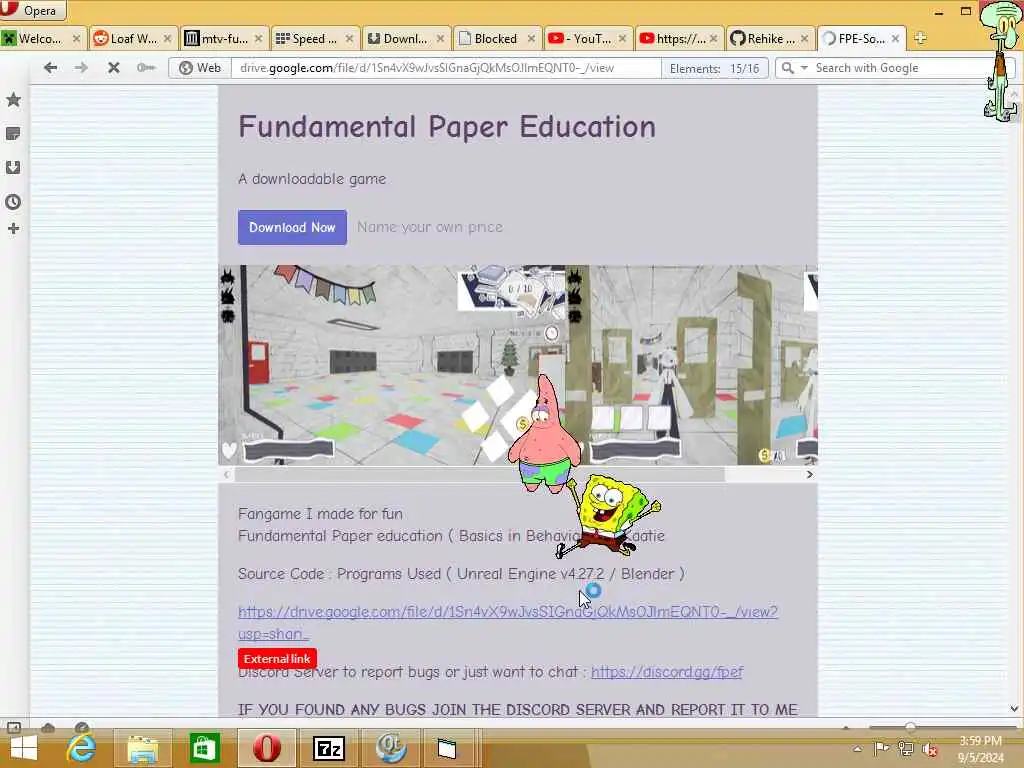Click the network tray icon
This screenshot has height=768, width=1024.
coord(906,749)
